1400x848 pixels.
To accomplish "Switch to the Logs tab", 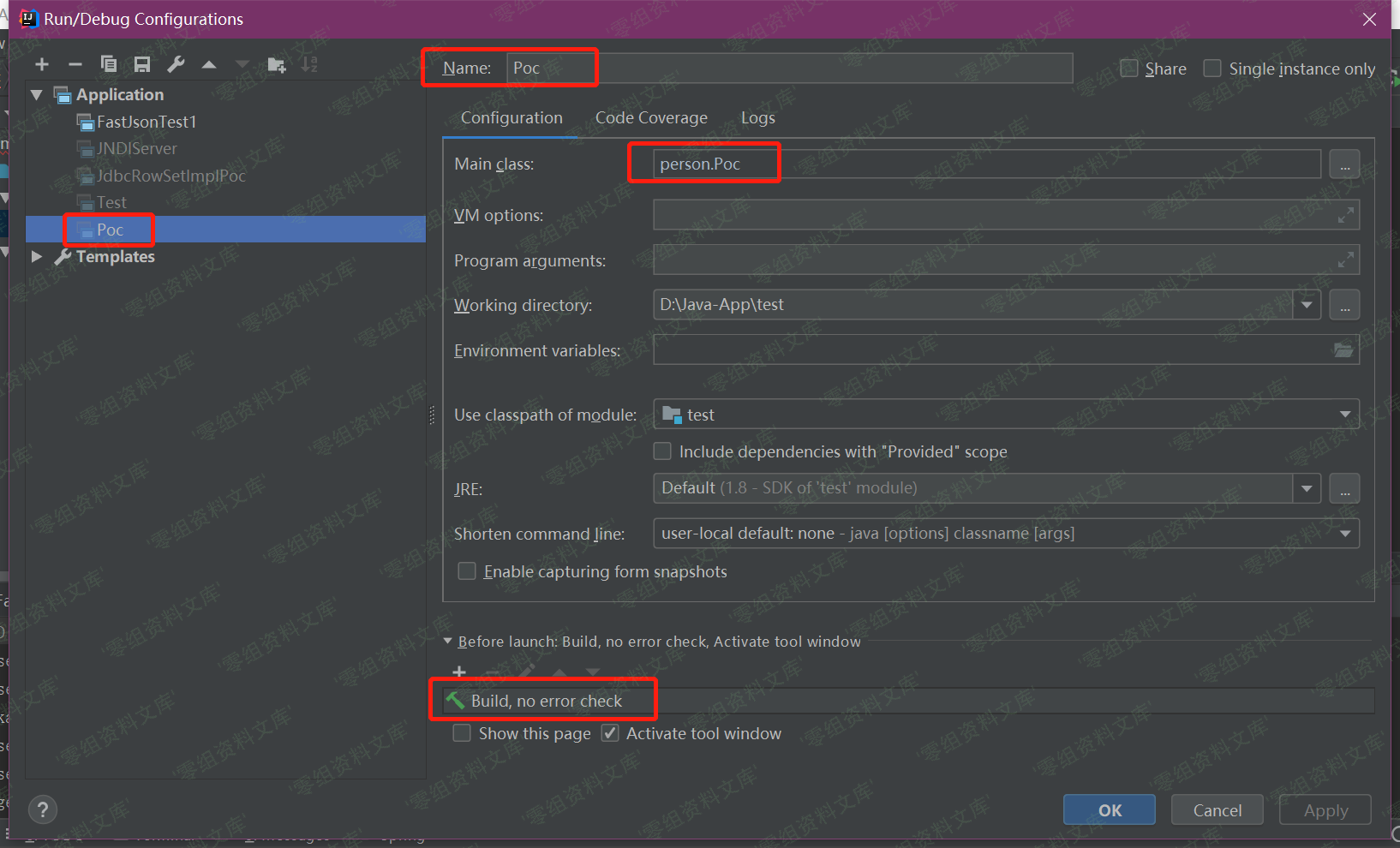I will coord(757,118).
